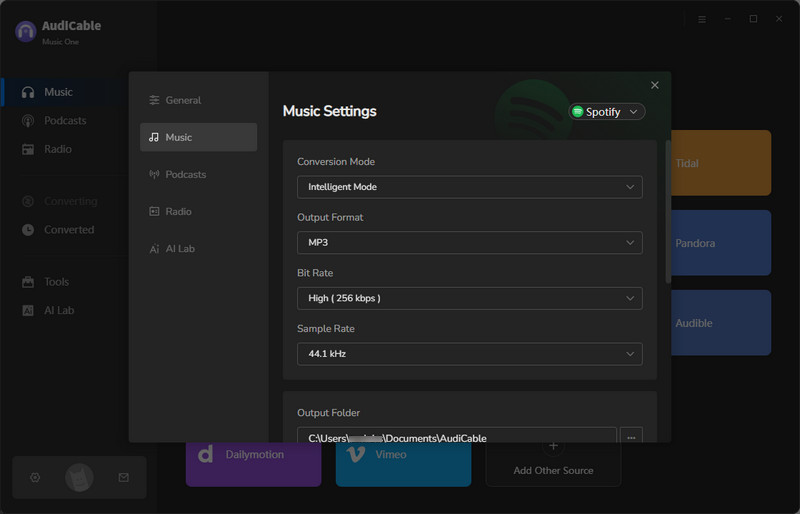Click the podcast microphone icon in sidebar
This screenshot has width=800, height=514.
[x=28, y=121]
